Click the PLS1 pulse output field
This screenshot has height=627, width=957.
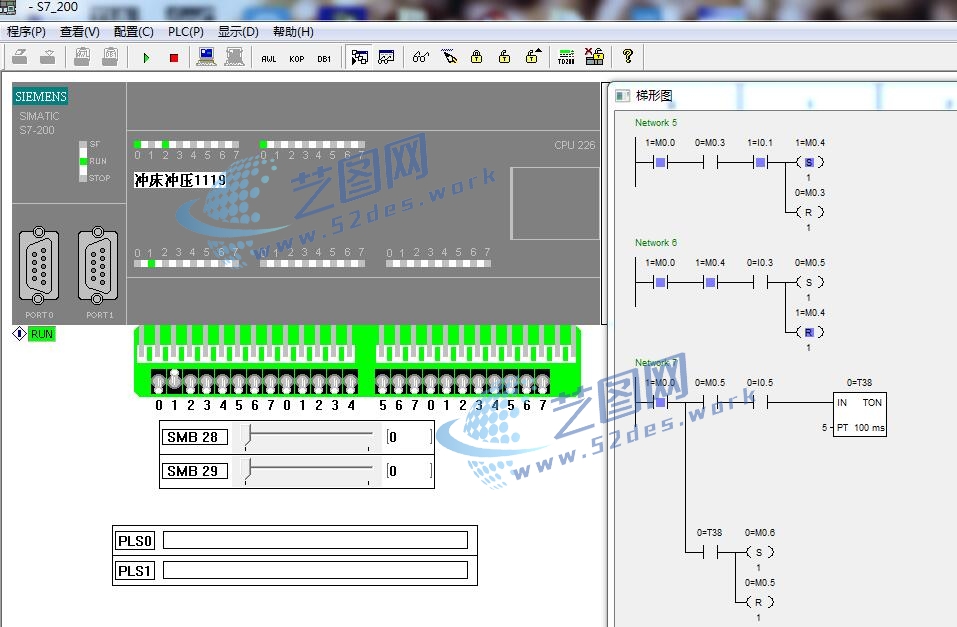tap(316, 570)
